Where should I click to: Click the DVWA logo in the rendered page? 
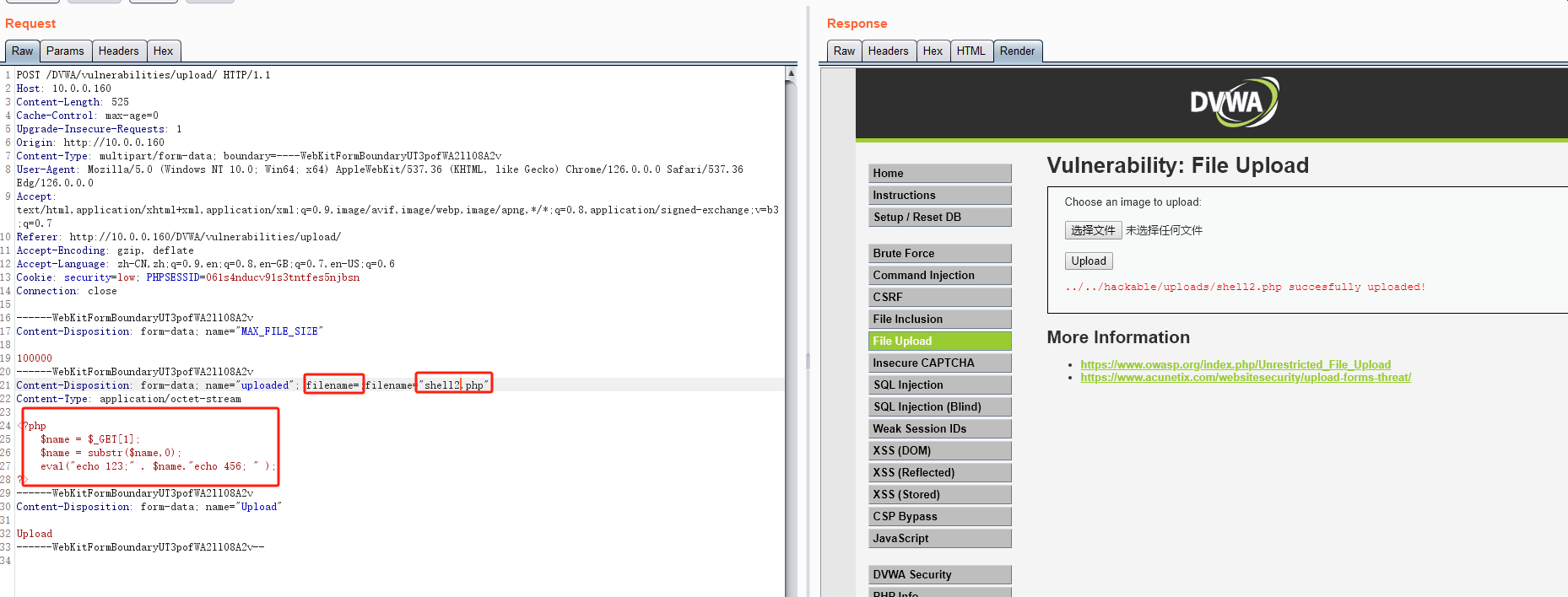click(1234, 102)
